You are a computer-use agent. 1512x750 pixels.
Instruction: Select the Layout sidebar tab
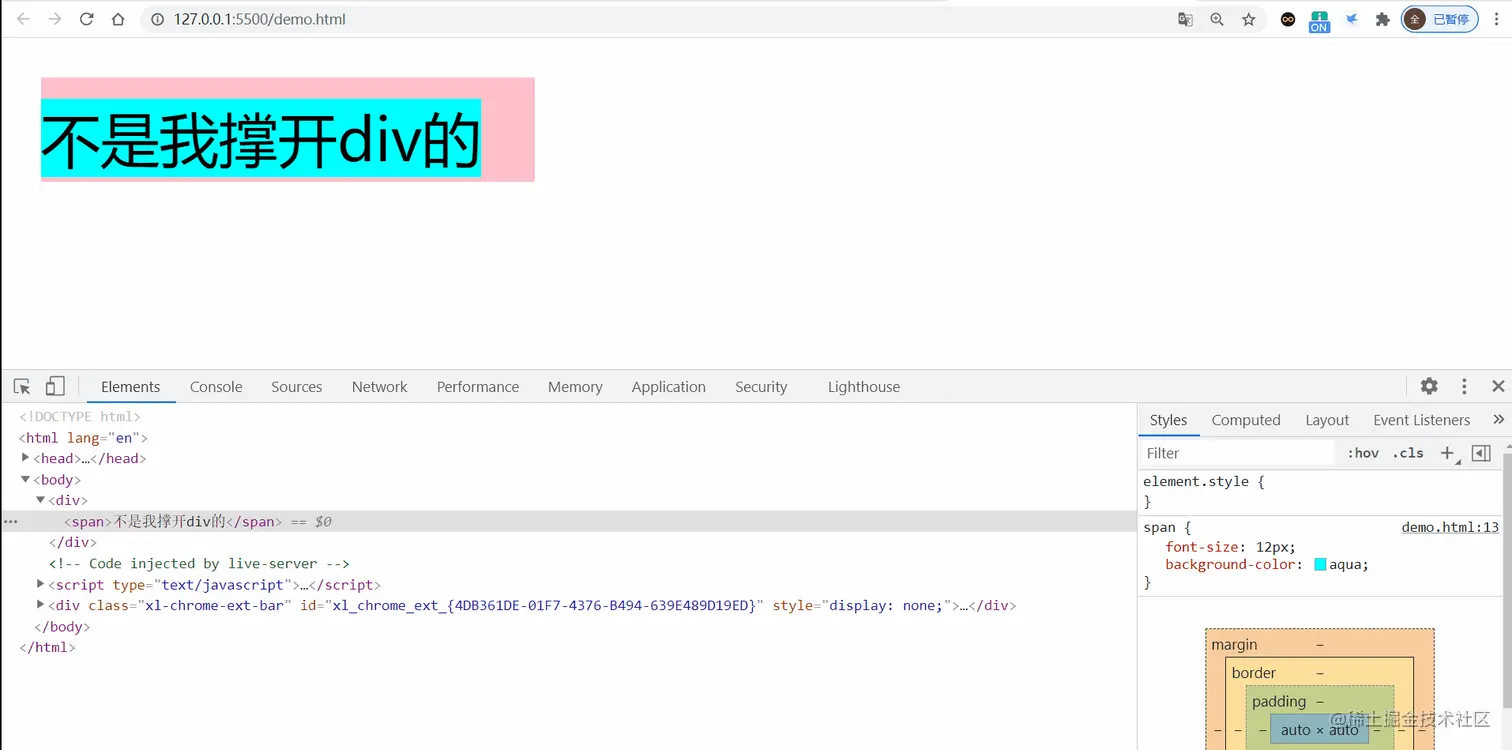click(x=1327, y=420)
